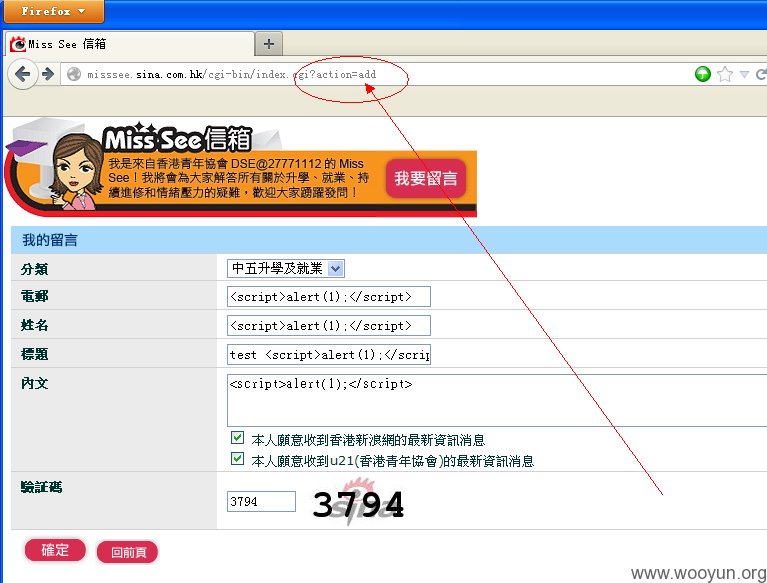767x583 pixels.
Task: Click the Miss See 信箱 banner logo
Action: click(x=178, y=138)
